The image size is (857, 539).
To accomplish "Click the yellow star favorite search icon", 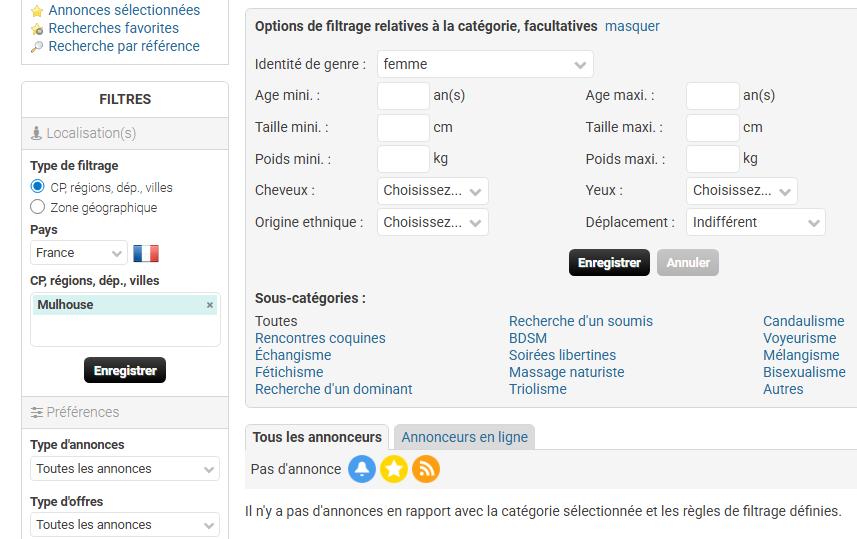I will [394, 469].
